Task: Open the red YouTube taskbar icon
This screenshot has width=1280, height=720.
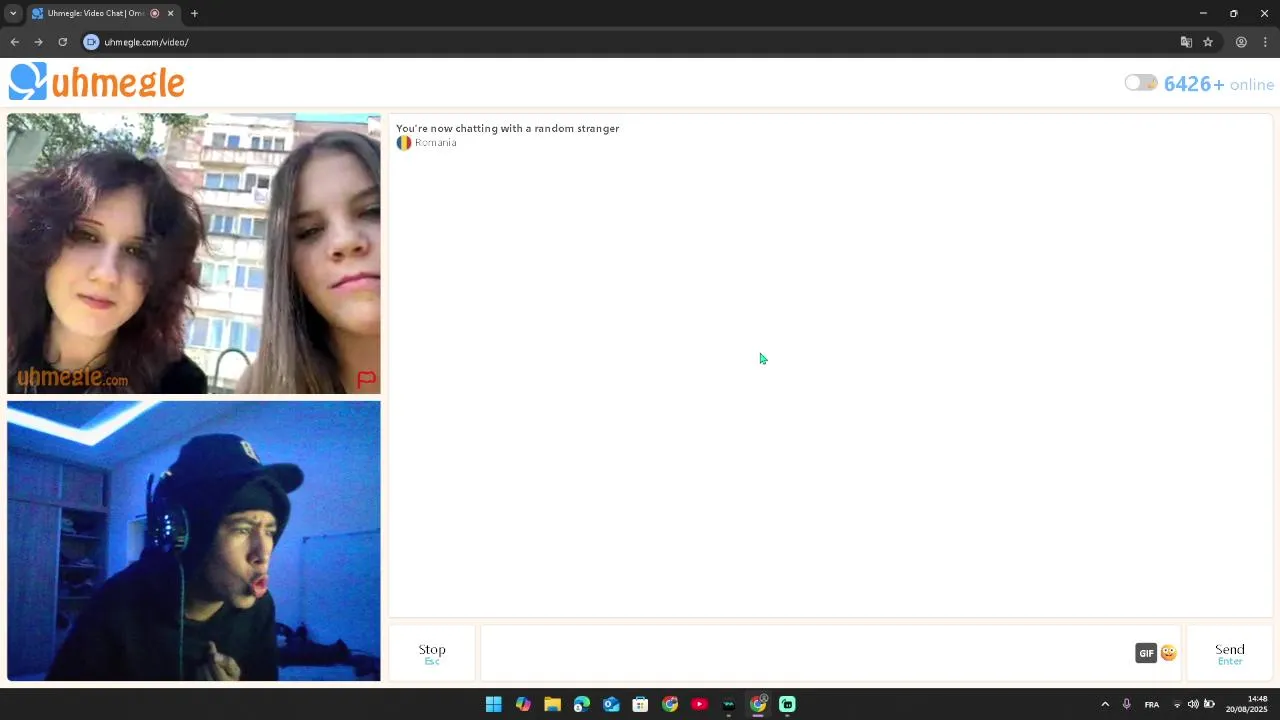Action: pos(699,704)
